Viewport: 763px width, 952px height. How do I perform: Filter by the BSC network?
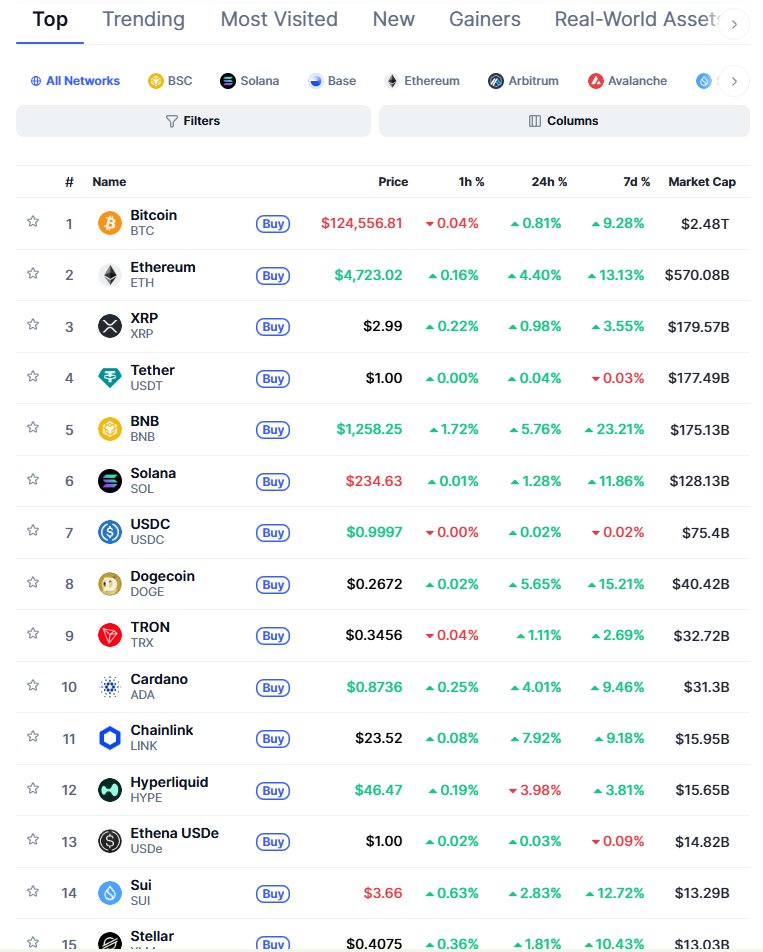170,81
